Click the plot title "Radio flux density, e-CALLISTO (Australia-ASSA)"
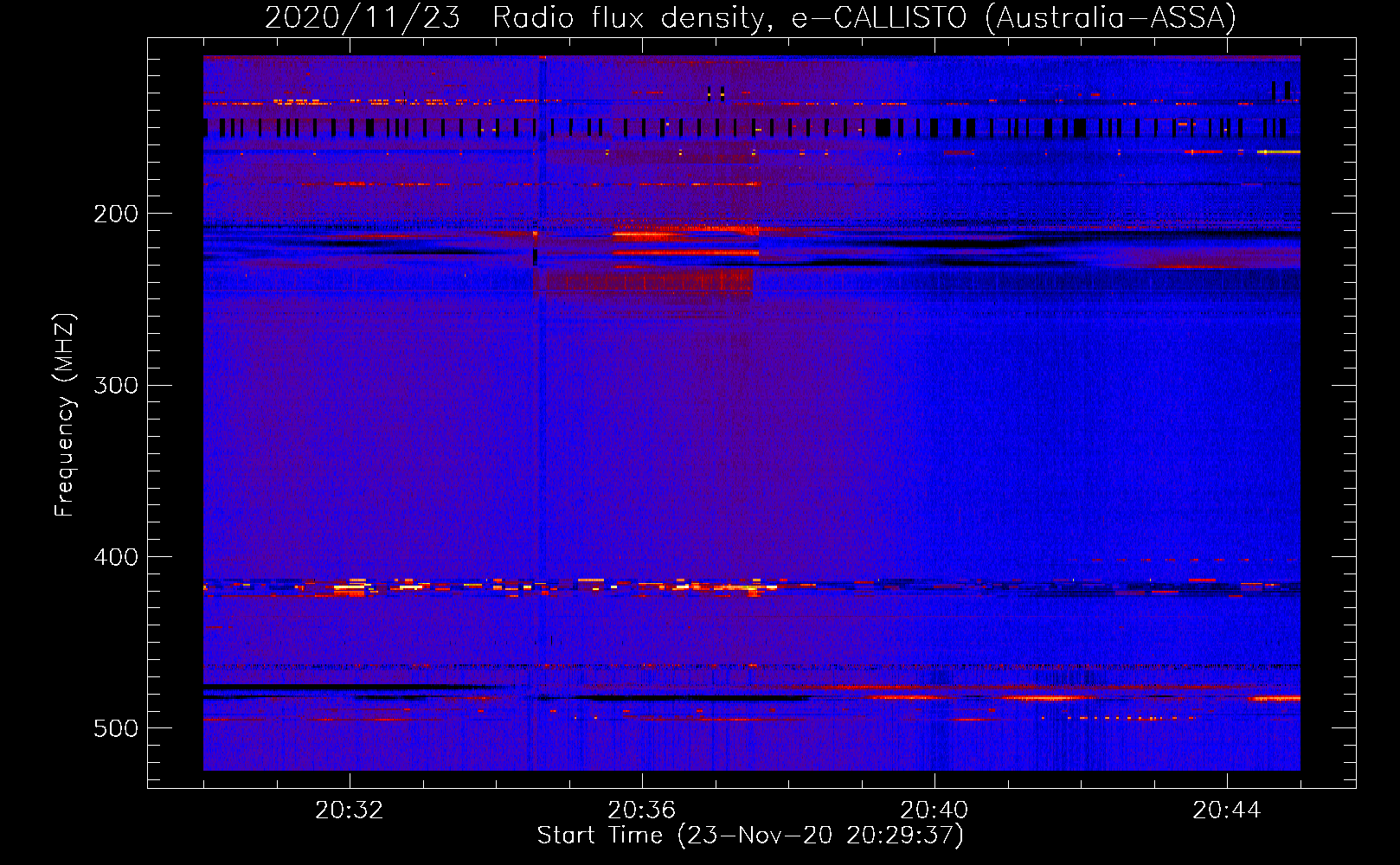The width and height of the screenshot is (1400, 865). (x=864, y=17)
